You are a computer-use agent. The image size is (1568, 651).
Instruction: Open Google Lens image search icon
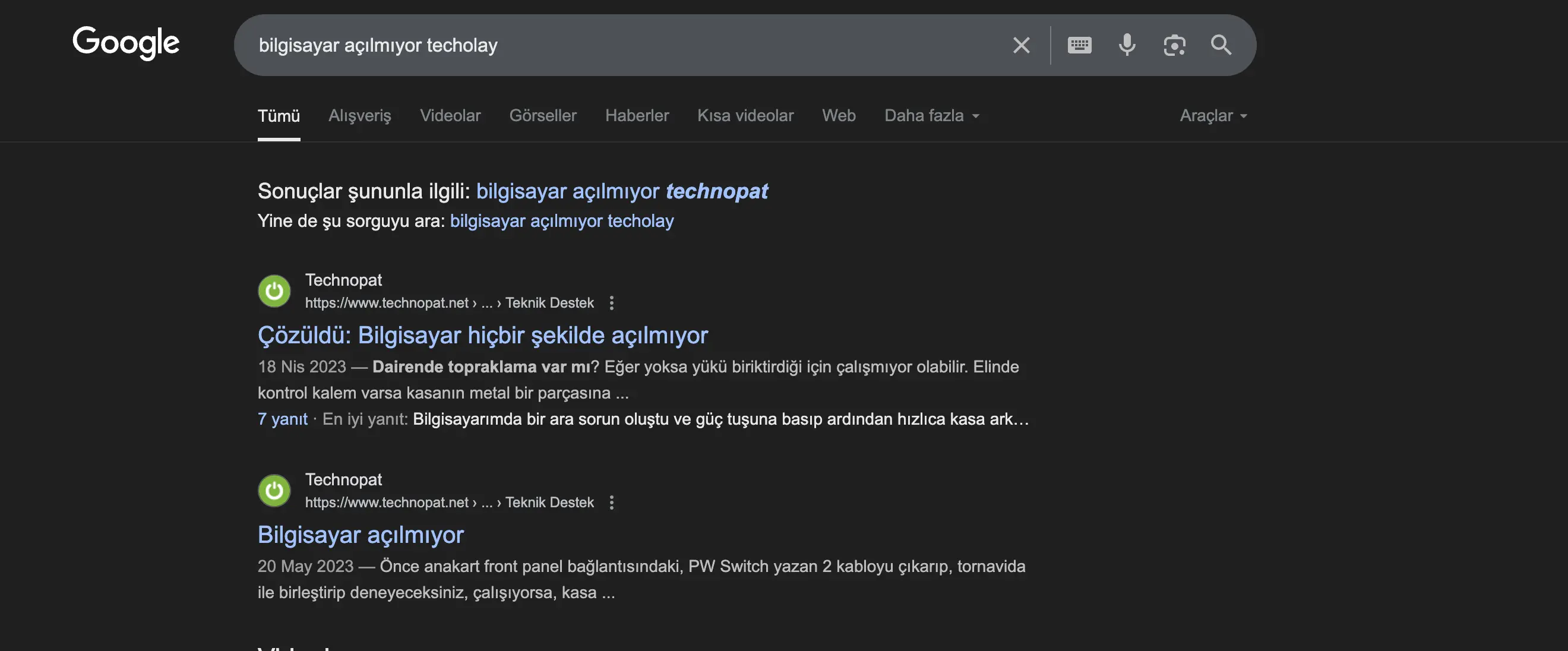1174,45
